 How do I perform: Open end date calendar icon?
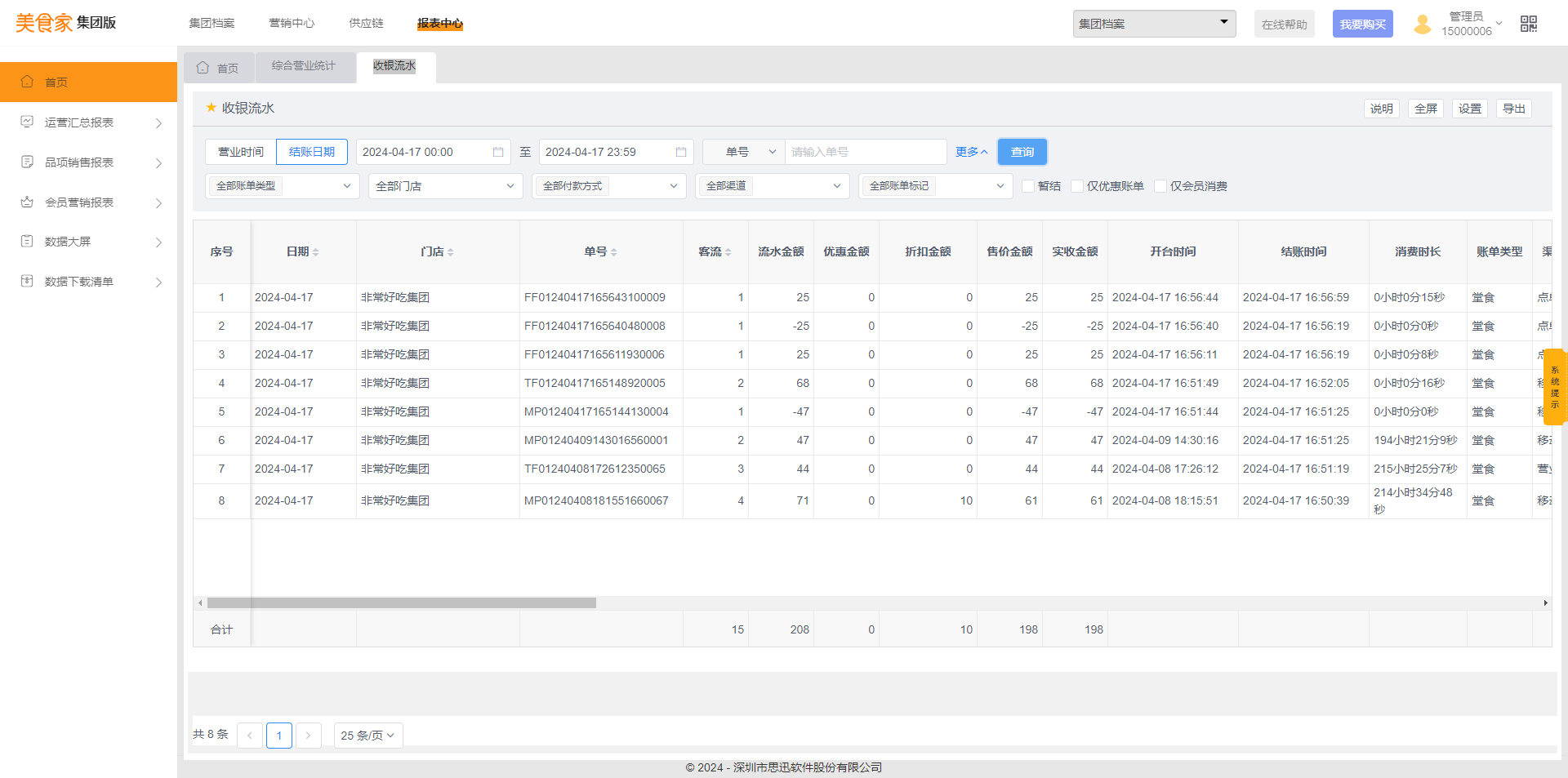tap(681, 152)
